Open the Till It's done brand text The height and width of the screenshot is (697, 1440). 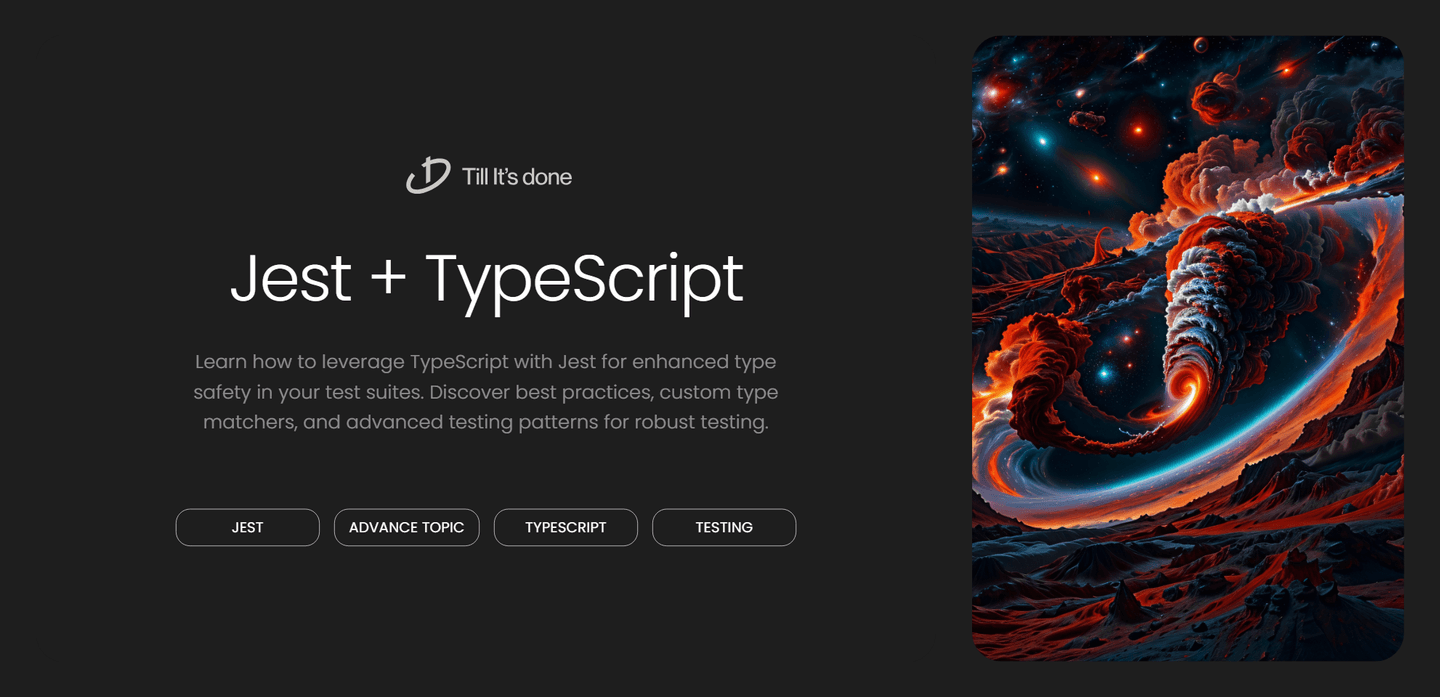(x=517, y=177)
